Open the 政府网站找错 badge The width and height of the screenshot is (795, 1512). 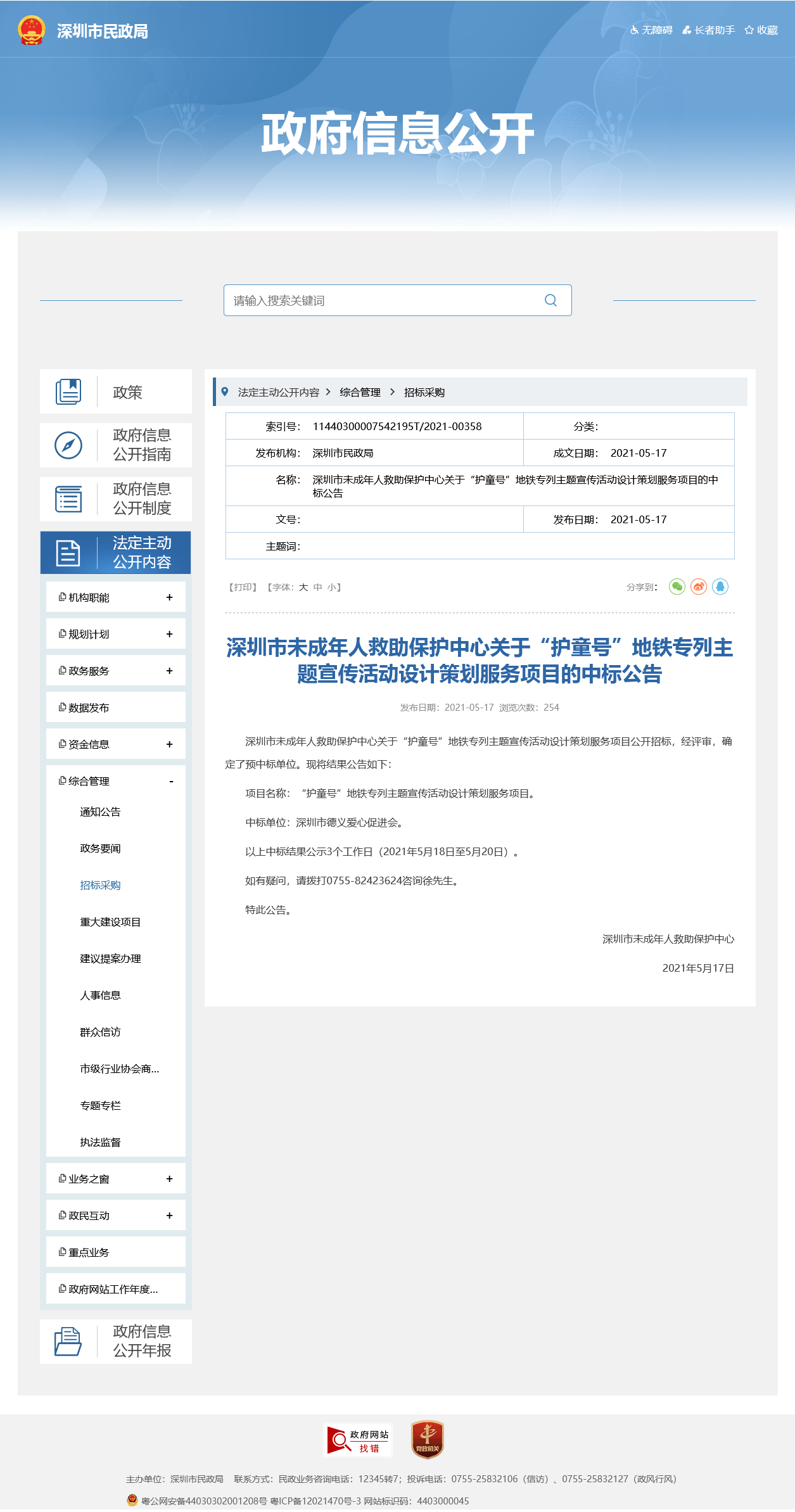pyautogui.click(x=358, y=1440)
